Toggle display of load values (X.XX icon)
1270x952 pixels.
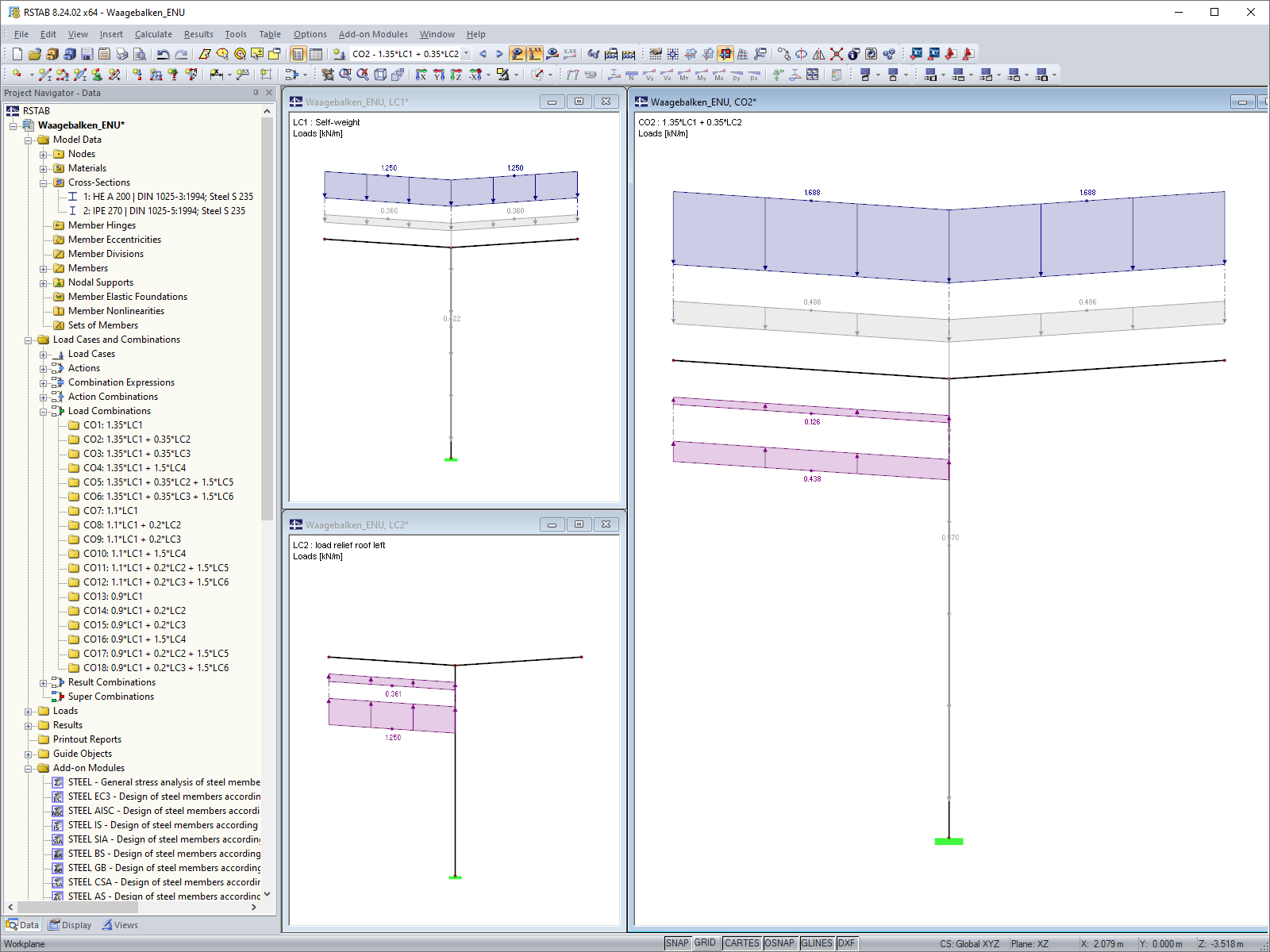[533, 54]
